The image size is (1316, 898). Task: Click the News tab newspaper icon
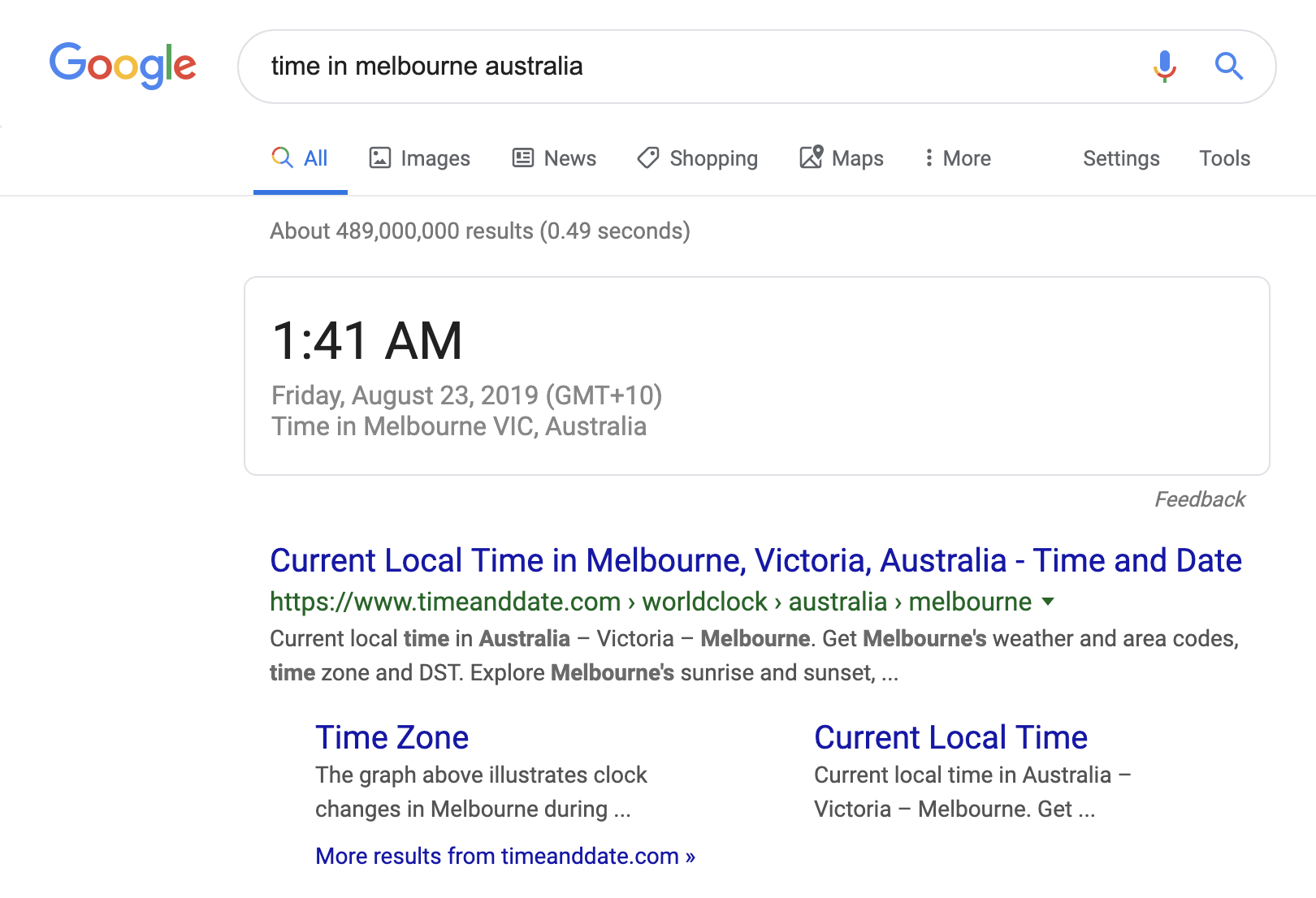pyautogui.click(x=523, y=158)
